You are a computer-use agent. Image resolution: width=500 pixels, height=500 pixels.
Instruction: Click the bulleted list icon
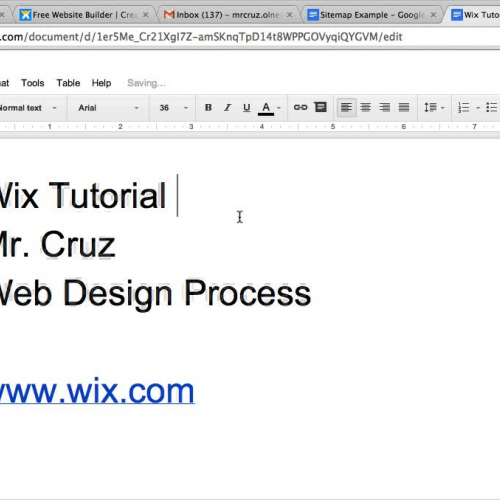pos(492,107)
